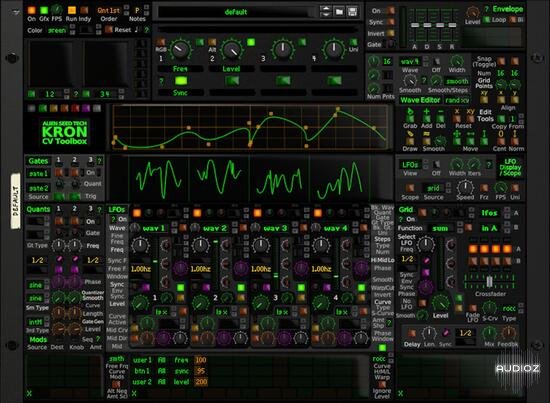The height and width of the screenshot is (403, 550).
Task: Open the patch browser folder icon
Action: pyautogui.click(x=339, y=12)
